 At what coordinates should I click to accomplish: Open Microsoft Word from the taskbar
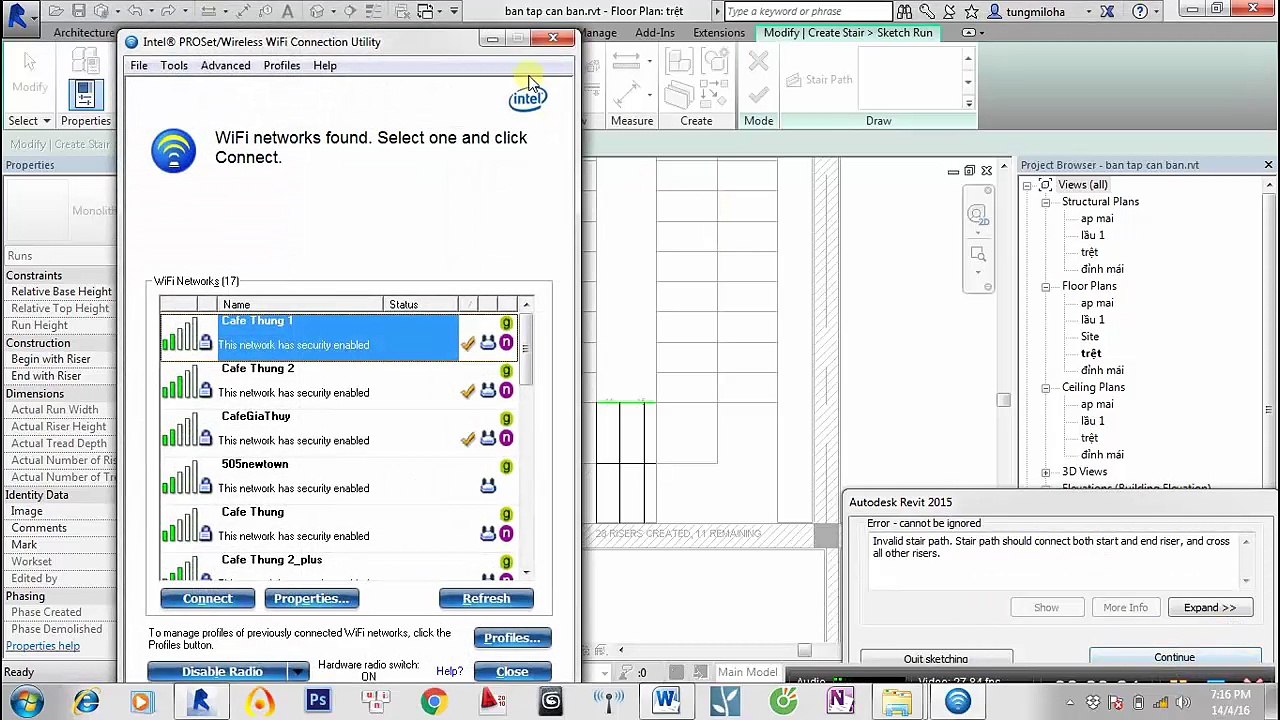[667, 701]
